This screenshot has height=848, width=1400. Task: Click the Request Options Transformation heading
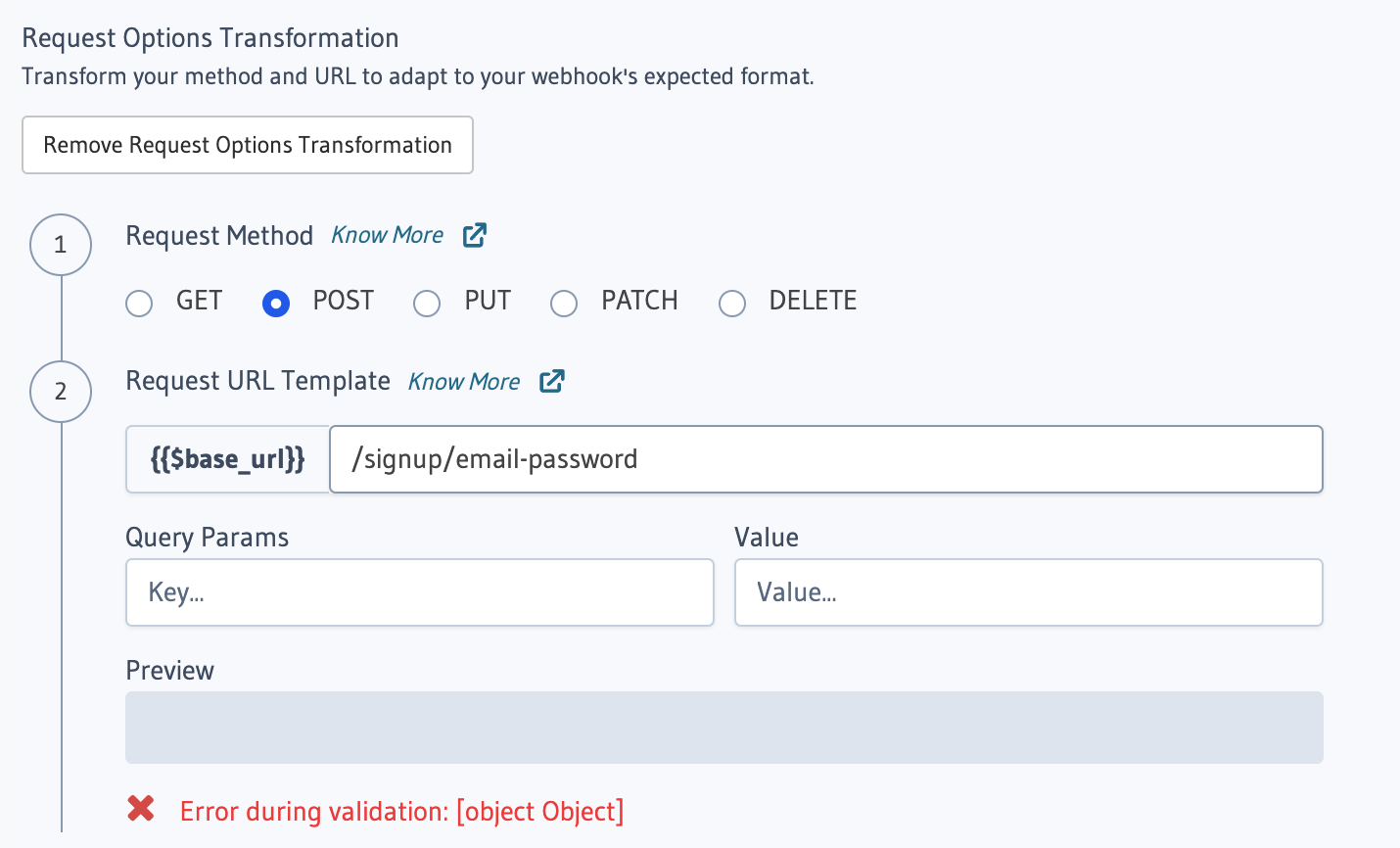coord(210,37)
